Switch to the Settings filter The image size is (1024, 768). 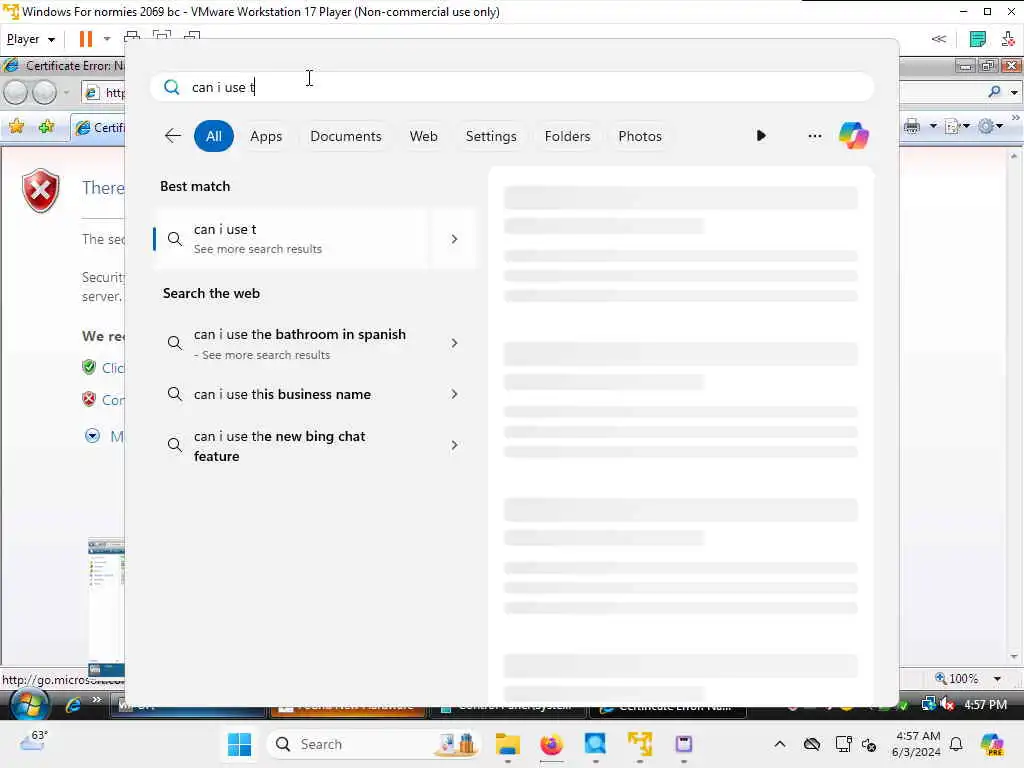point(491,136)
